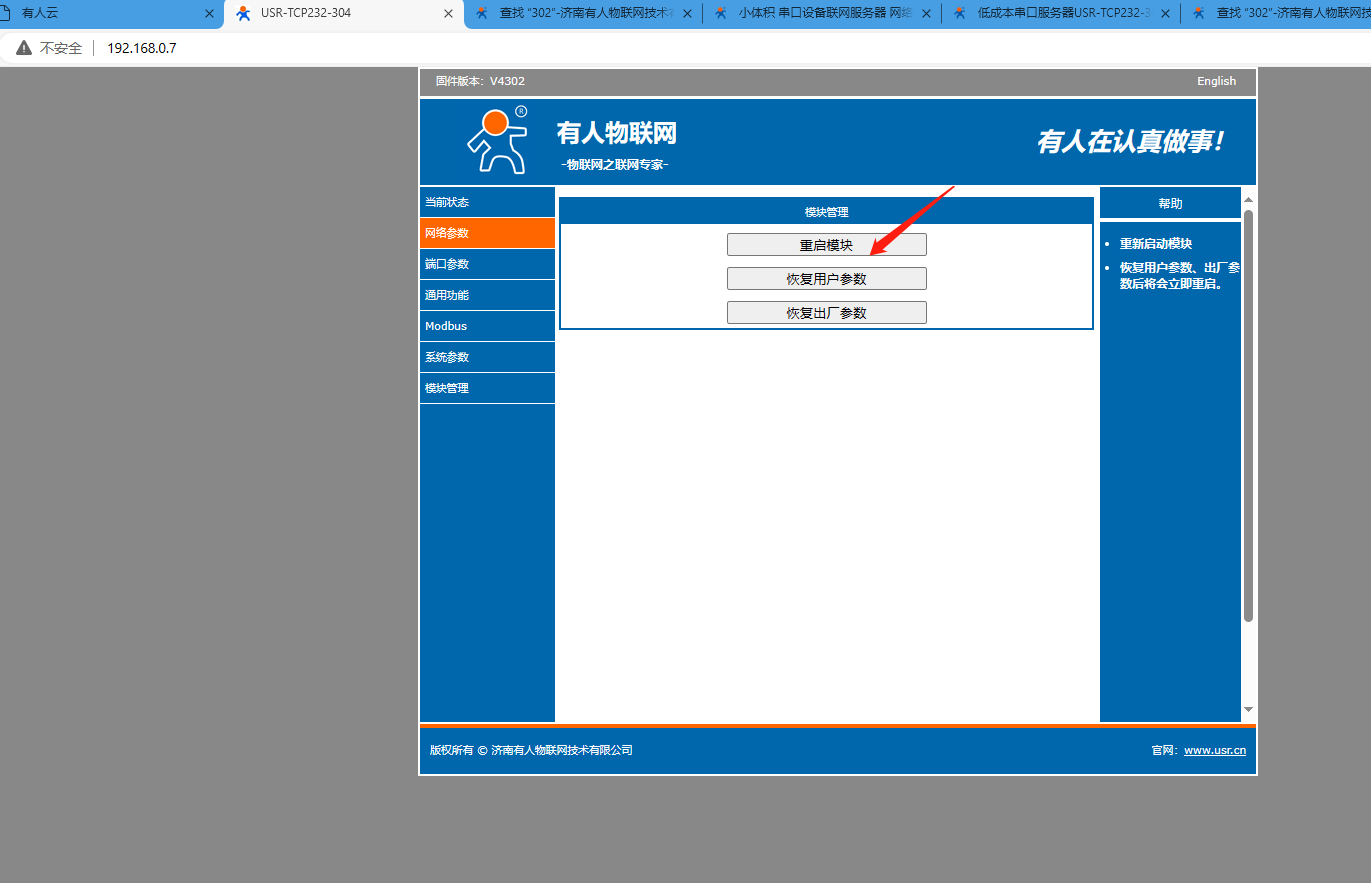Click the 帮助 help panel header
The width and height of the screenshot is (1371, 883).
coord(1170,203)
